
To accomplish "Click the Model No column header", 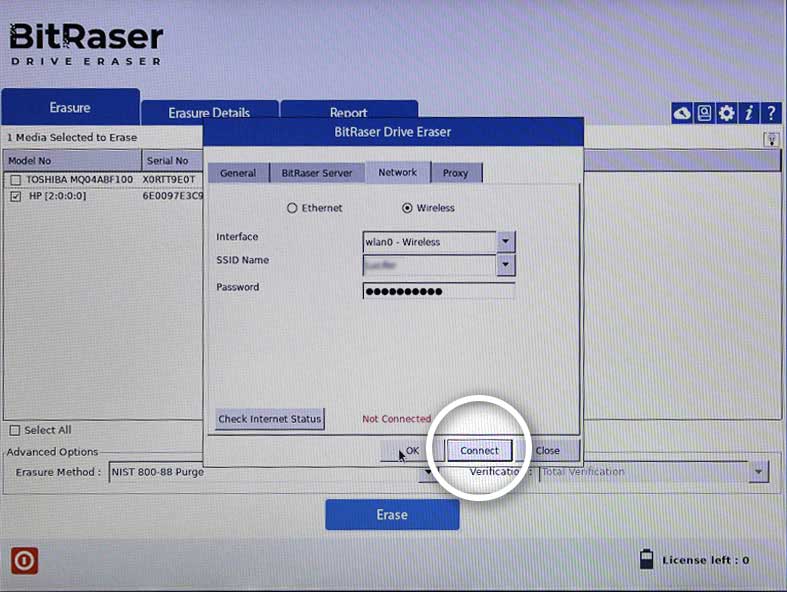I will point(72,161).
